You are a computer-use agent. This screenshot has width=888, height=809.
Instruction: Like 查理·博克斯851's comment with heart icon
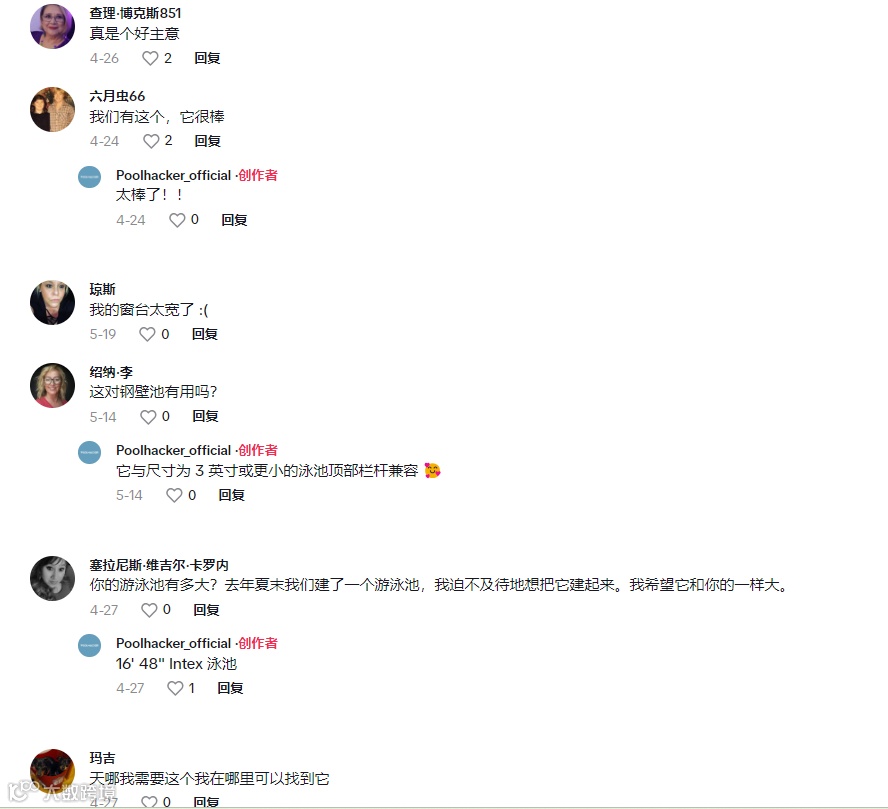[150, 58]
